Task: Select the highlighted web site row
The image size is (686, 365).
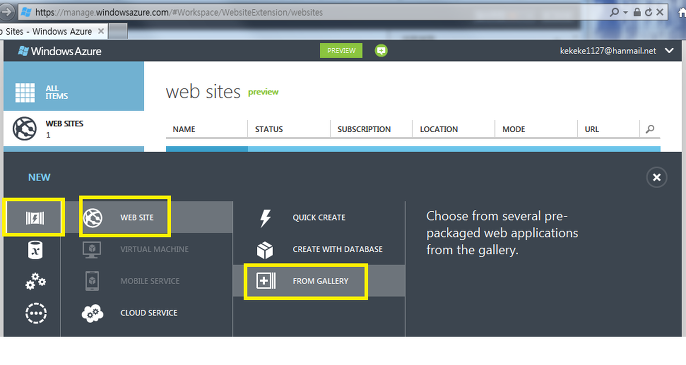Action: tap(413, 149)
